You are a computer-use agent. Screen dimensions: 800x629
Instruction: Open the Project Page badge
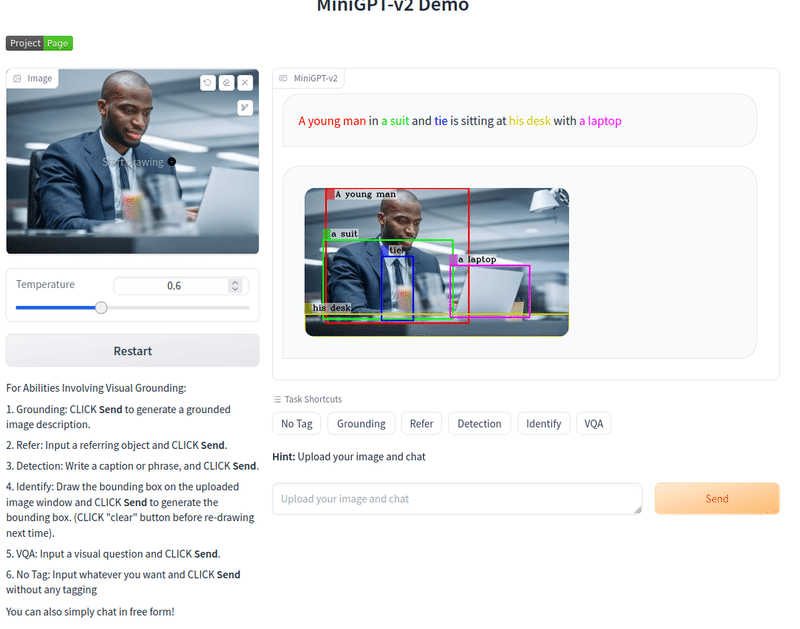(39, 43)
